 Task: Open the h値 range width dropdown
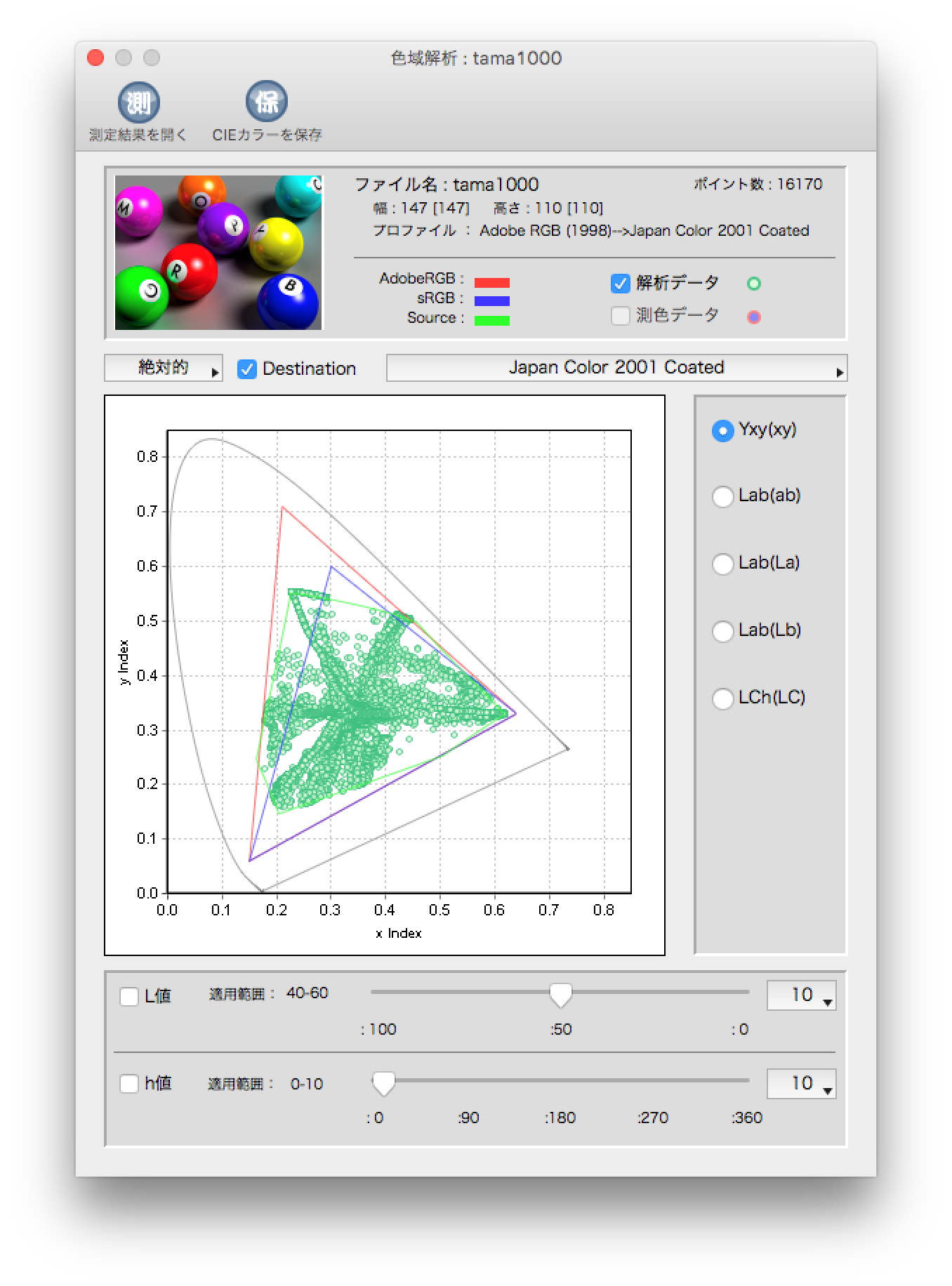coord(801,1084)
